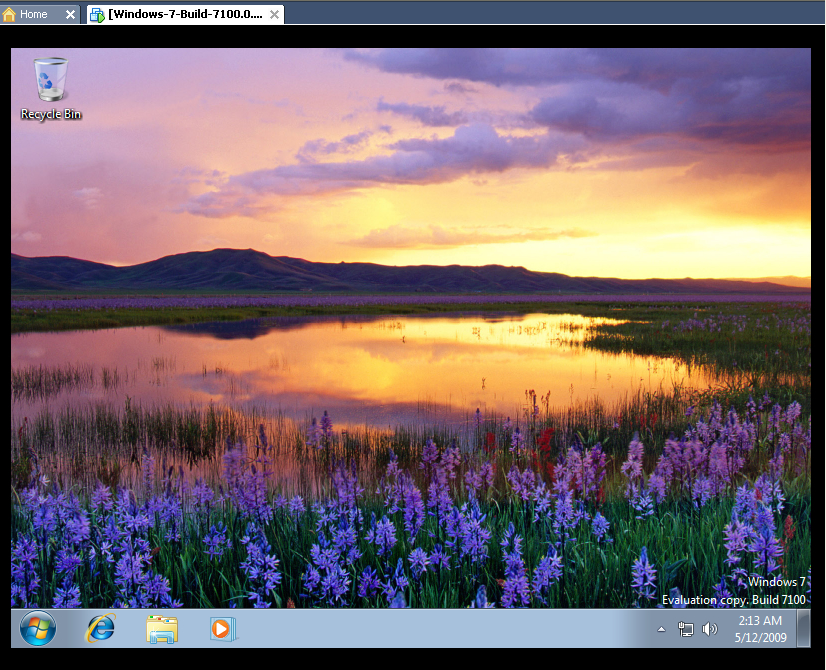The height and width of the screenshot is (670, 826).
Task: Close the Windows-7-Build-7100 tab
Action: click(x=274, y=15)
